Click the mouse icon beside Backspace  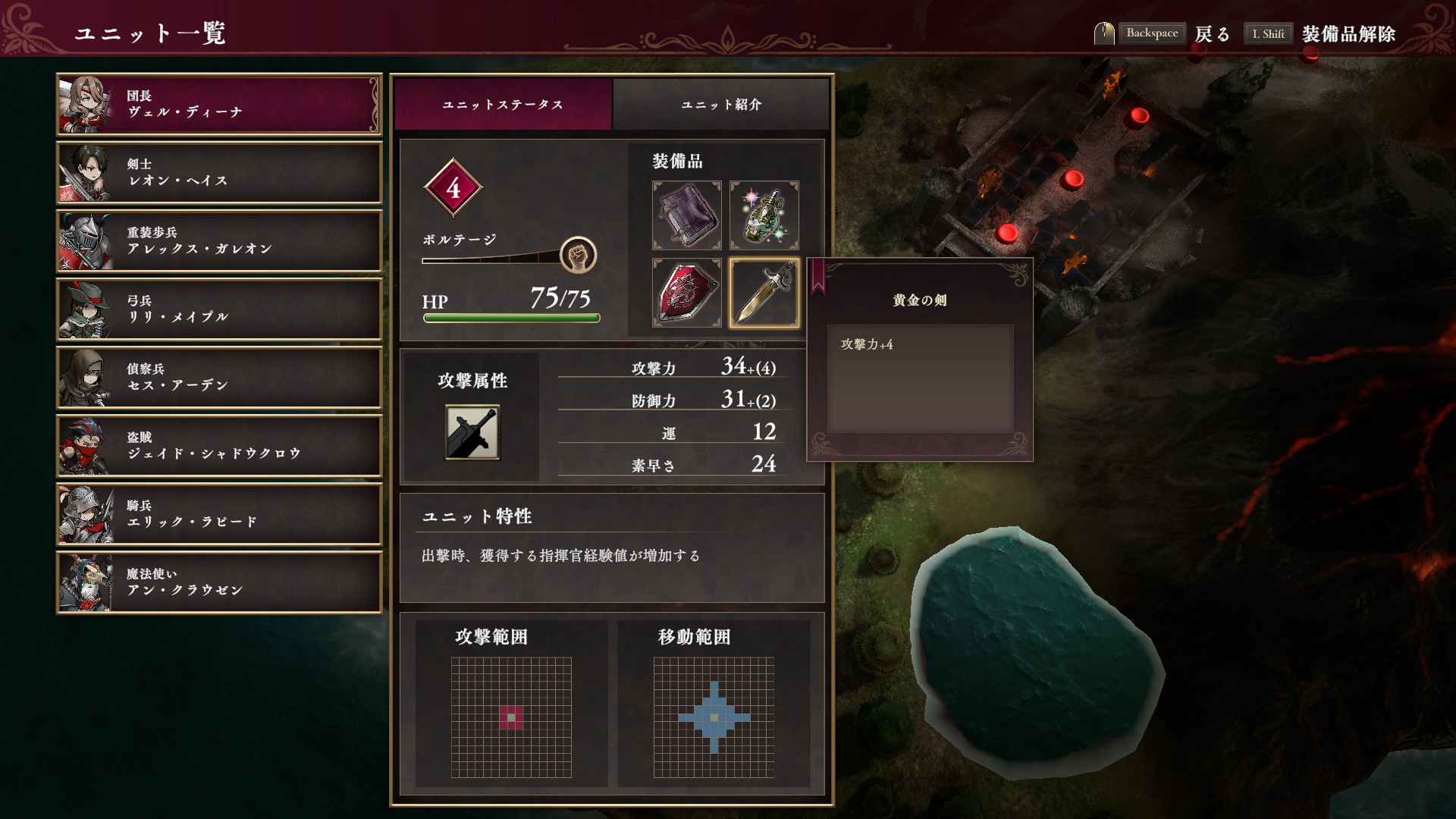[1104, 33]
